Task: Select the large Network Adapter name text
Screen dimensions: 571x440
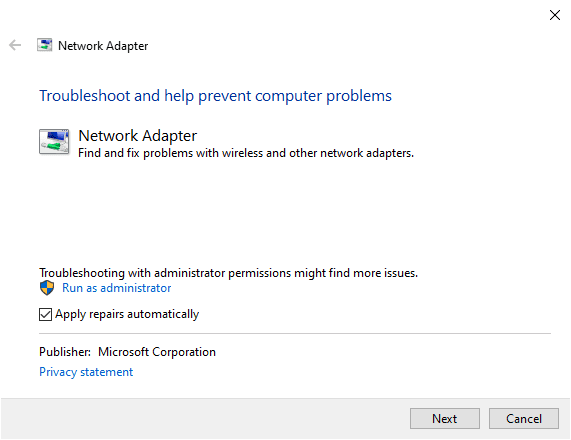Action: click(x=138, y=136)
